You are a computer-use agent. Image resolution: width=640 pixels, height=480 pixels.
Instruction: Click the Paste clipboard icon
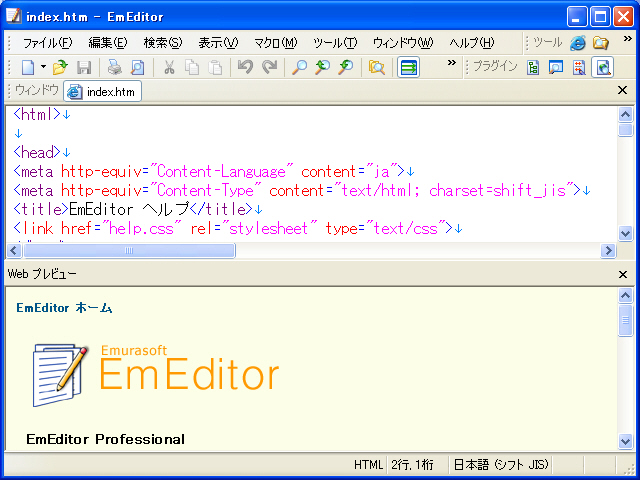click(x=215, y=67)
